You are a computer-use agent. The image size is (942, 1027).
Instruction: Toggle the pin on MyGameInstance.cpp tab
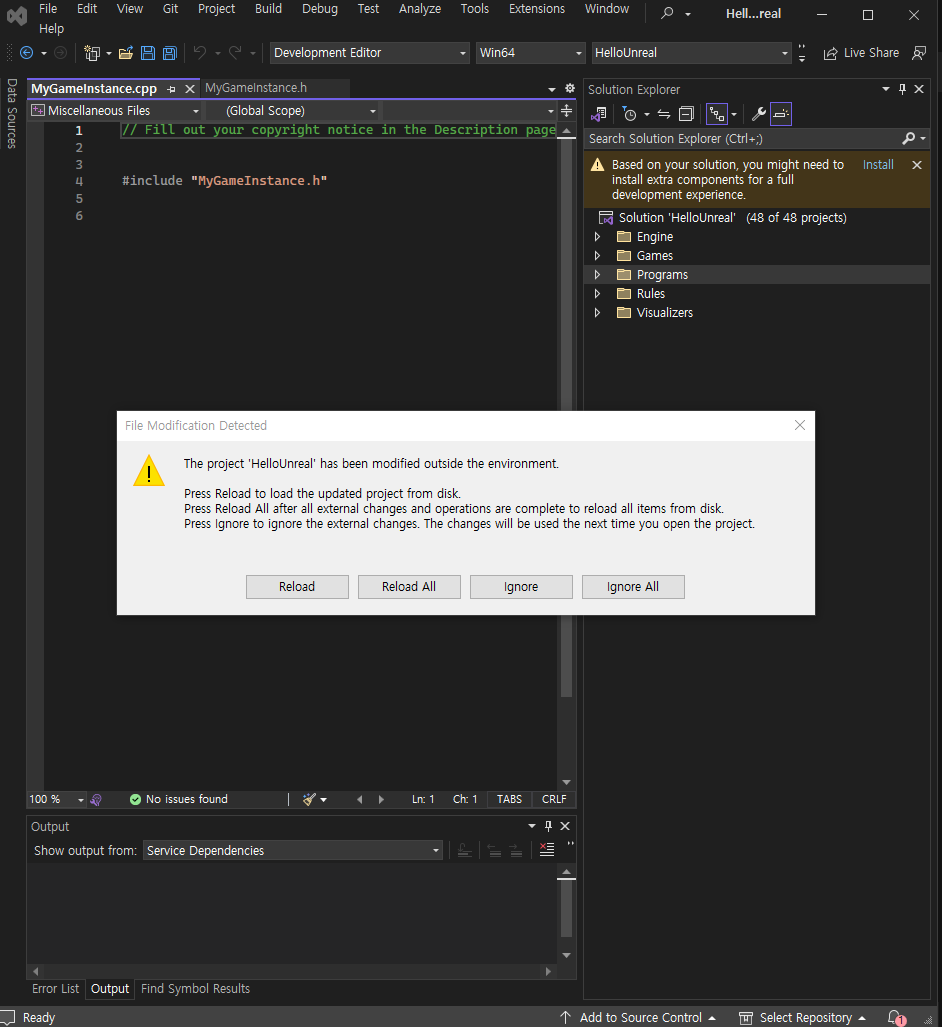[171, 89]
